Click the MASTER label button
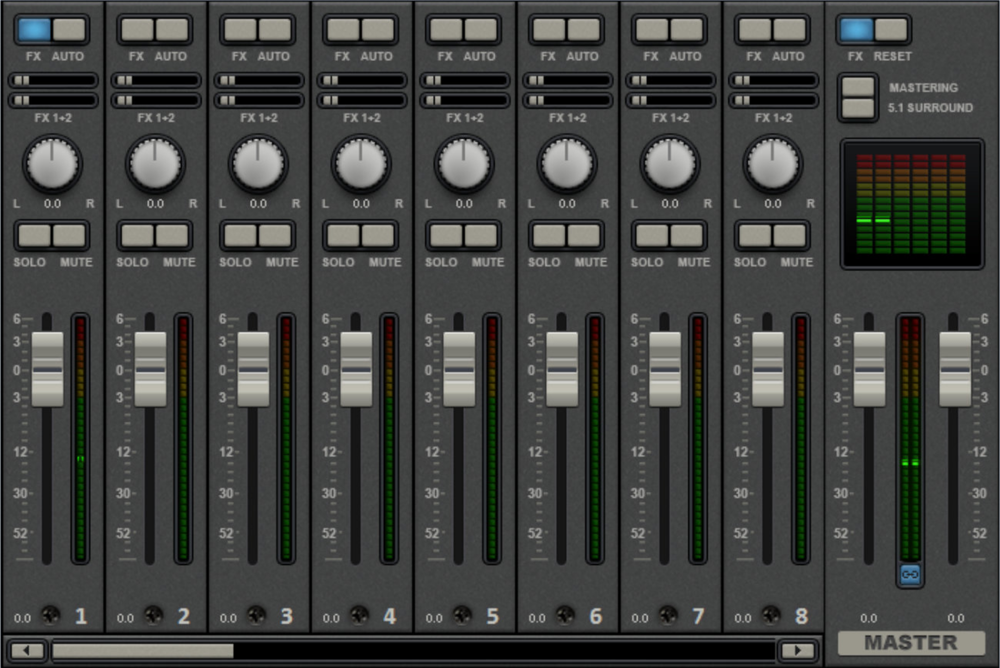The width and height of the screenshot is (1000, 668). click(x=910, y=642)
